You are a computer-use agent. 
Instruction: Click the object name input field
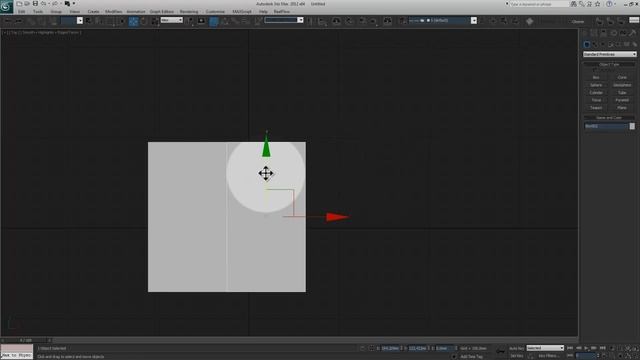coord(606,126)
